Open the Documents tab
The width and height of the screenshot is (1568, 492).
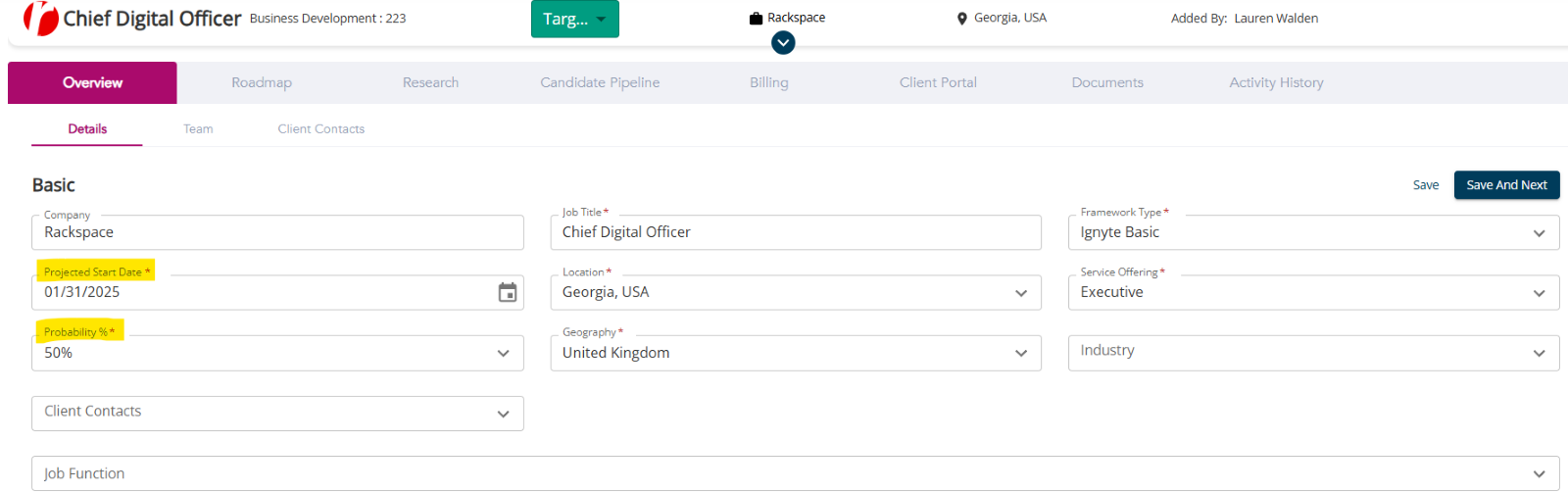1107,82
